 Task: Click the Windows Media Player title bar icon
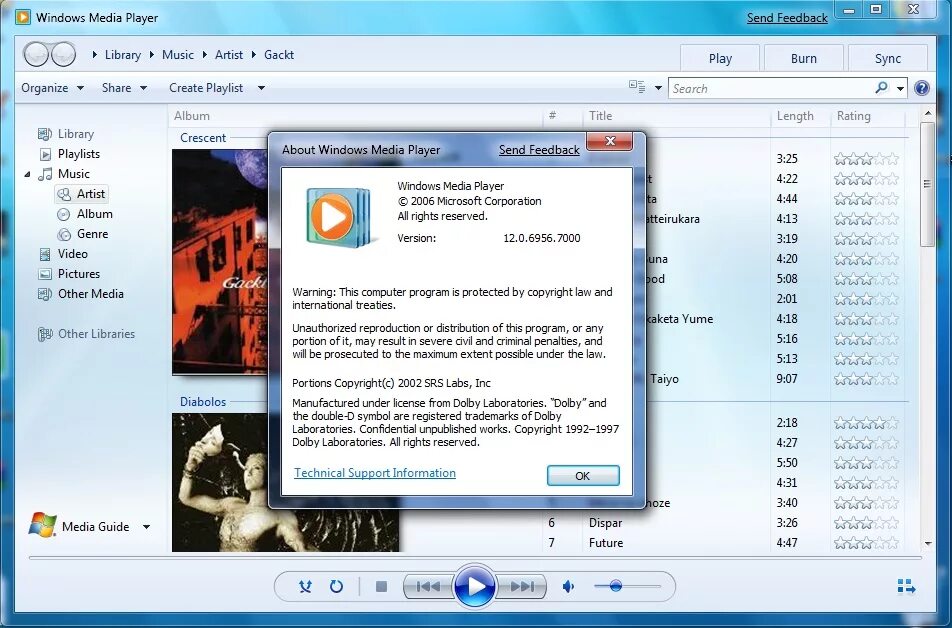[x=23, y=17]
